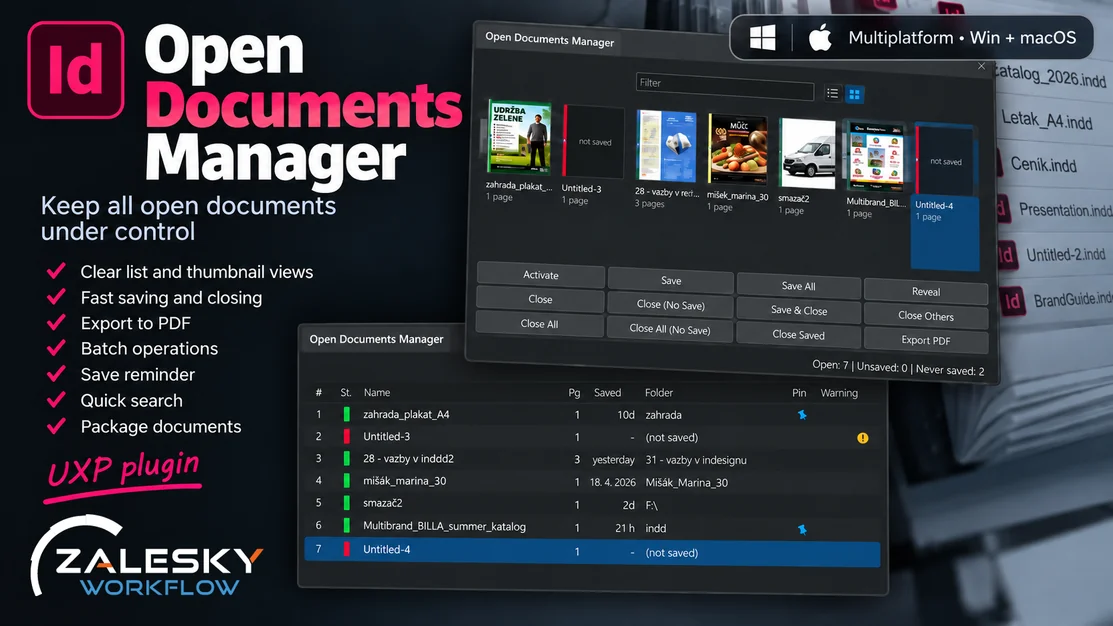Click the Save & Close button

pos(799,310)
